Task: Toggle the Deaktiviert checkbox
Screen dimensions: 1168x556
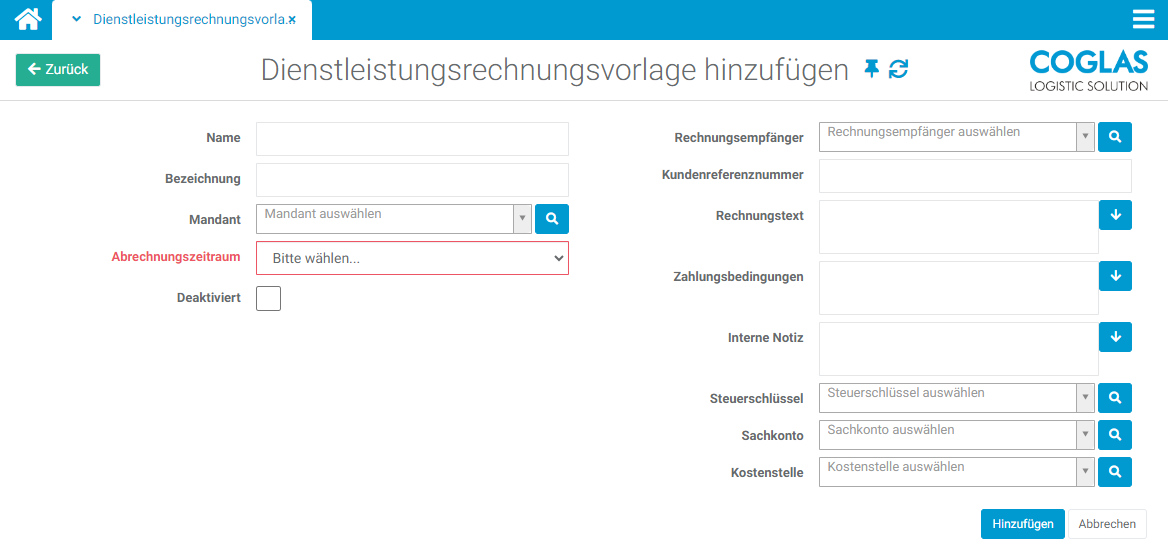Action: [268, 298]
